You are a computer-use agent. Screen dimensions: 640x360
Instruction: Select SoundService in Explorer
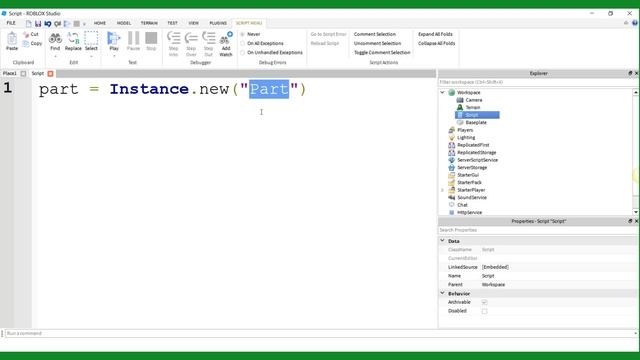pyautogui.click(x=472, y=198)
